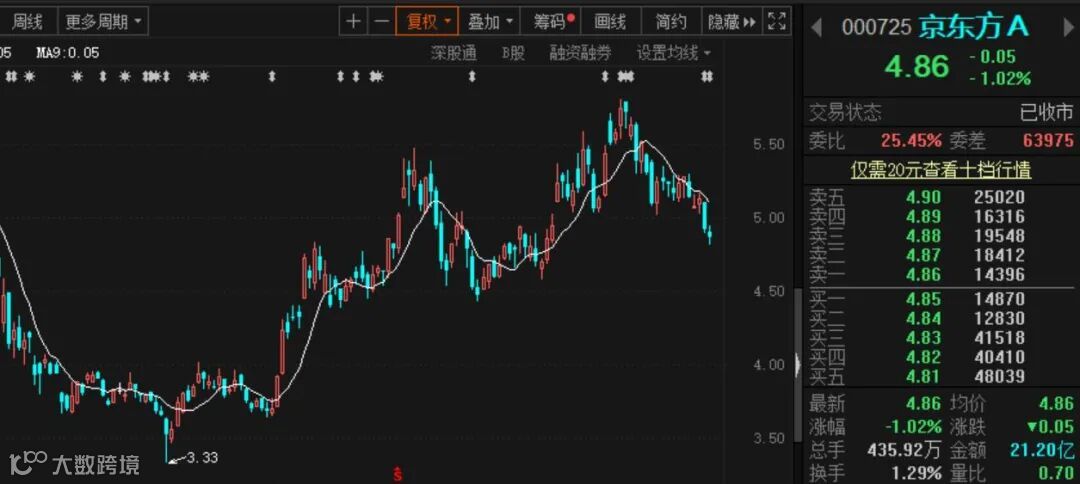Select the ask volume 18412

tap(999, 255)
